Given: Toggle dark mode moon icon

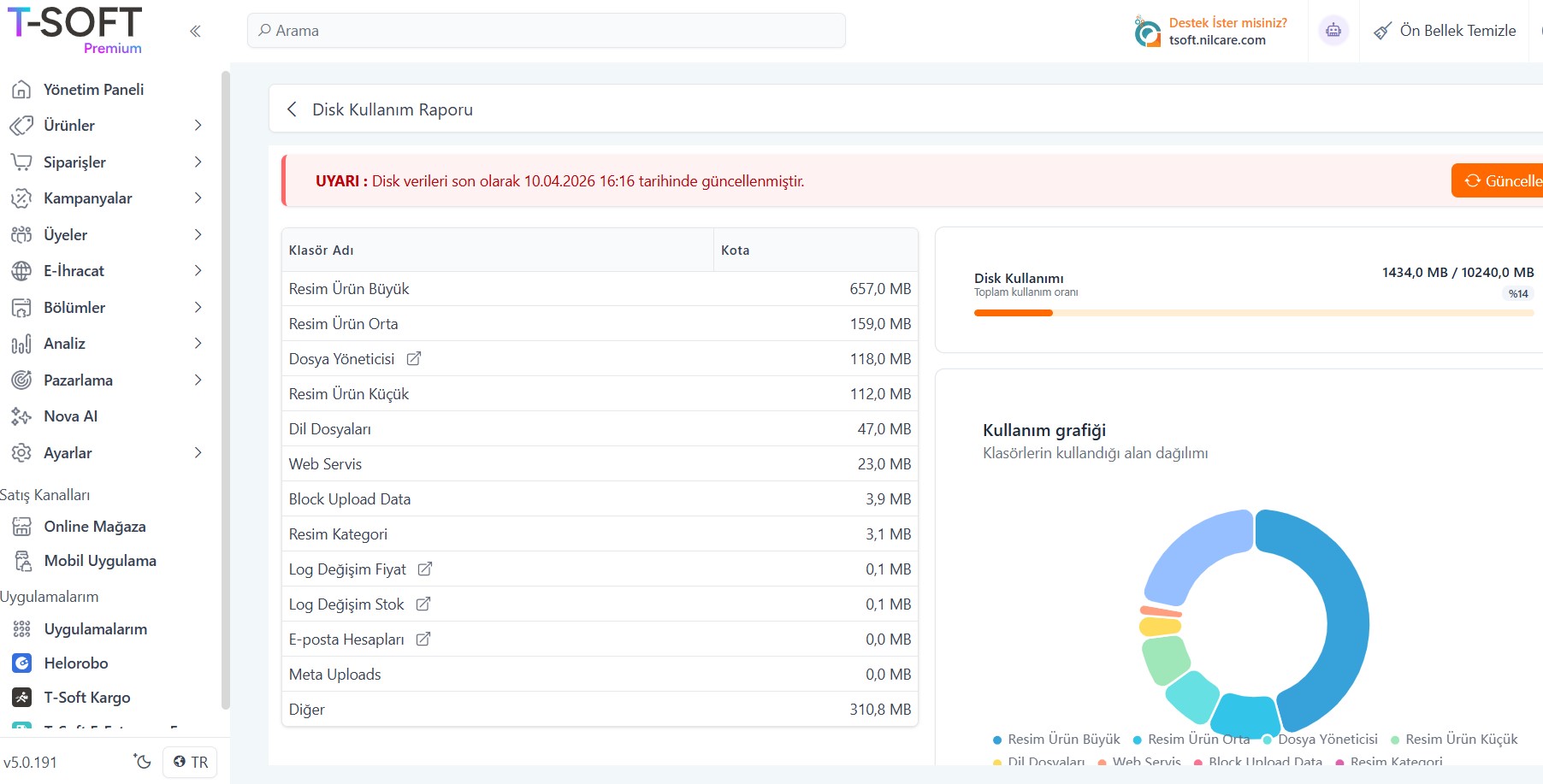Looking at the screenshot, I should [x=142, y=762].
